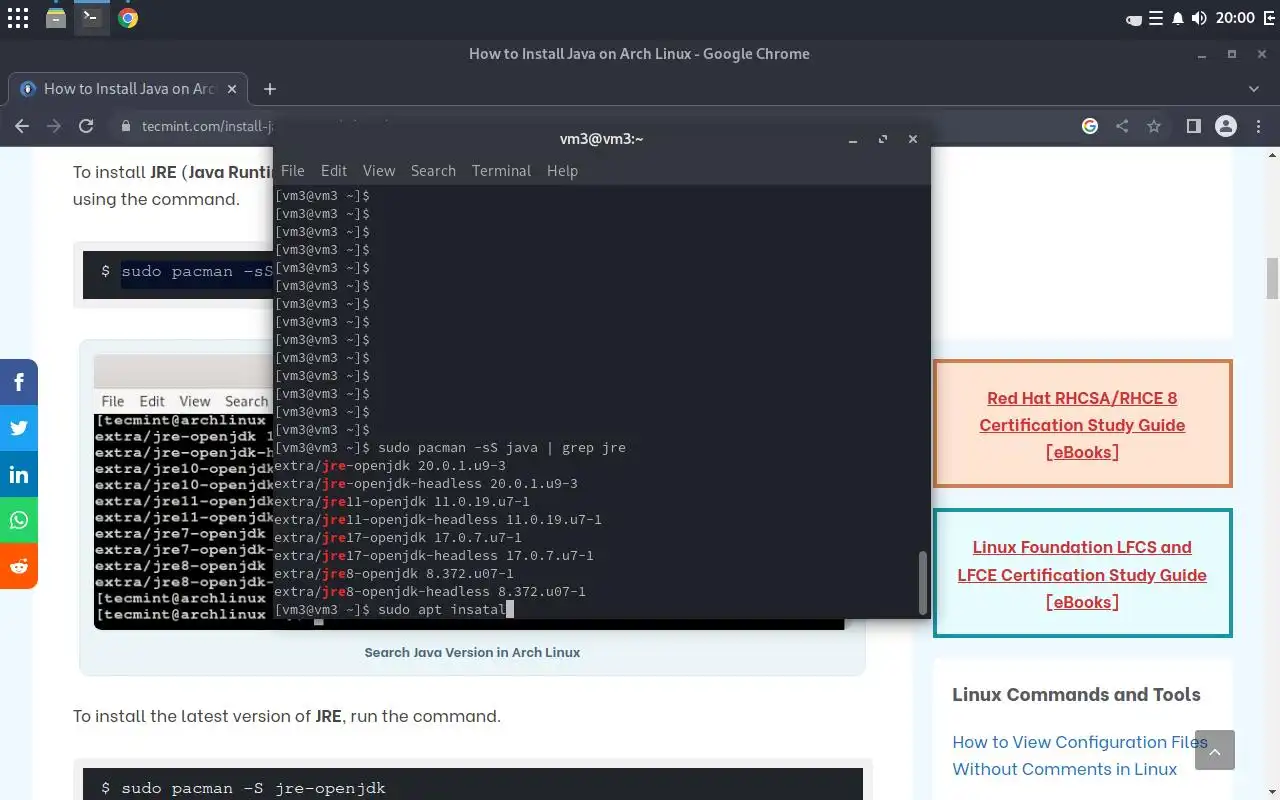Open the terminal Terminal menu

pos(501,171)
